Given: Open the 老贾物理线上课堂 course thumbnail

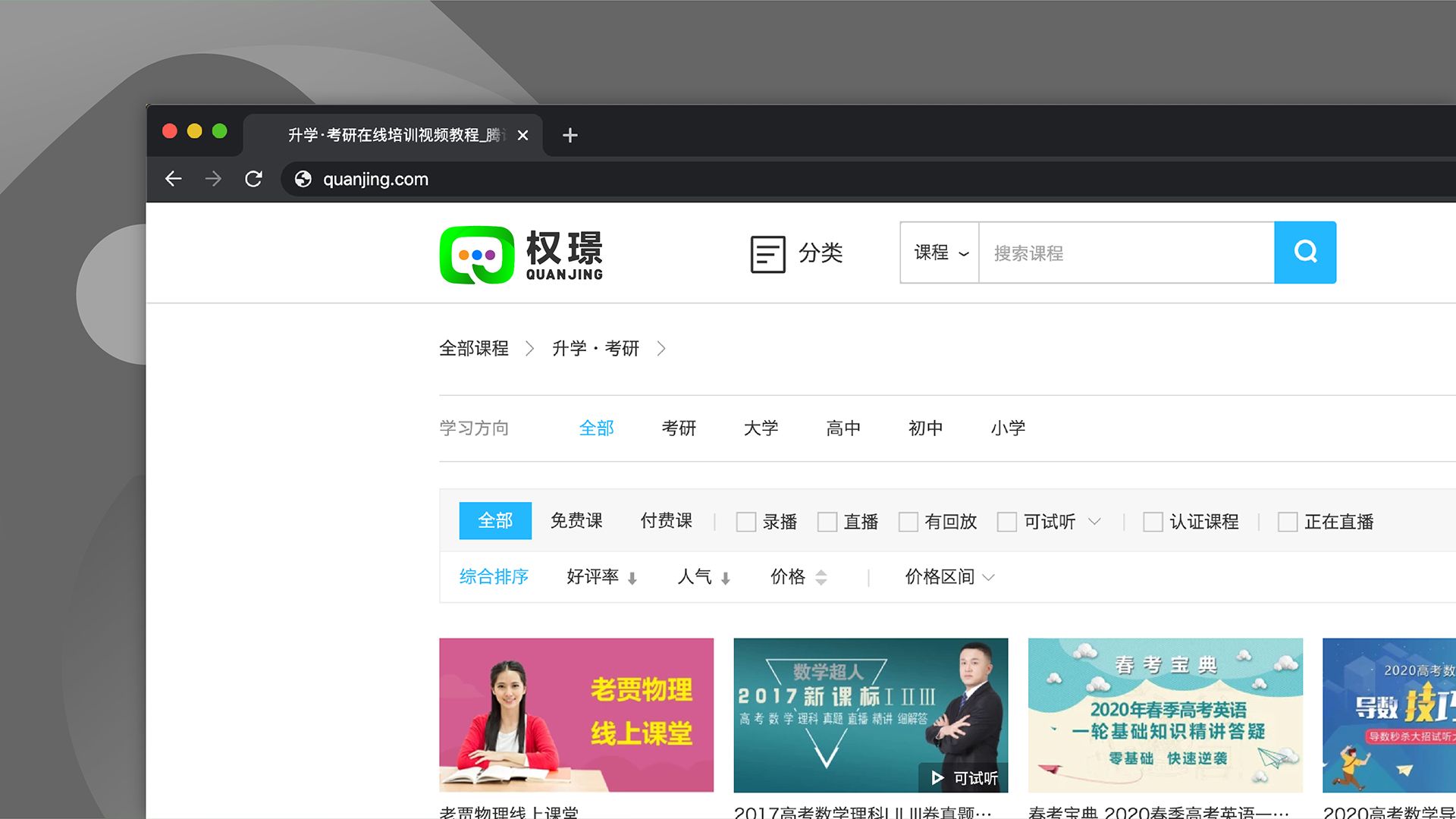Looking at the screenshot, I should (x=576, y=715).
